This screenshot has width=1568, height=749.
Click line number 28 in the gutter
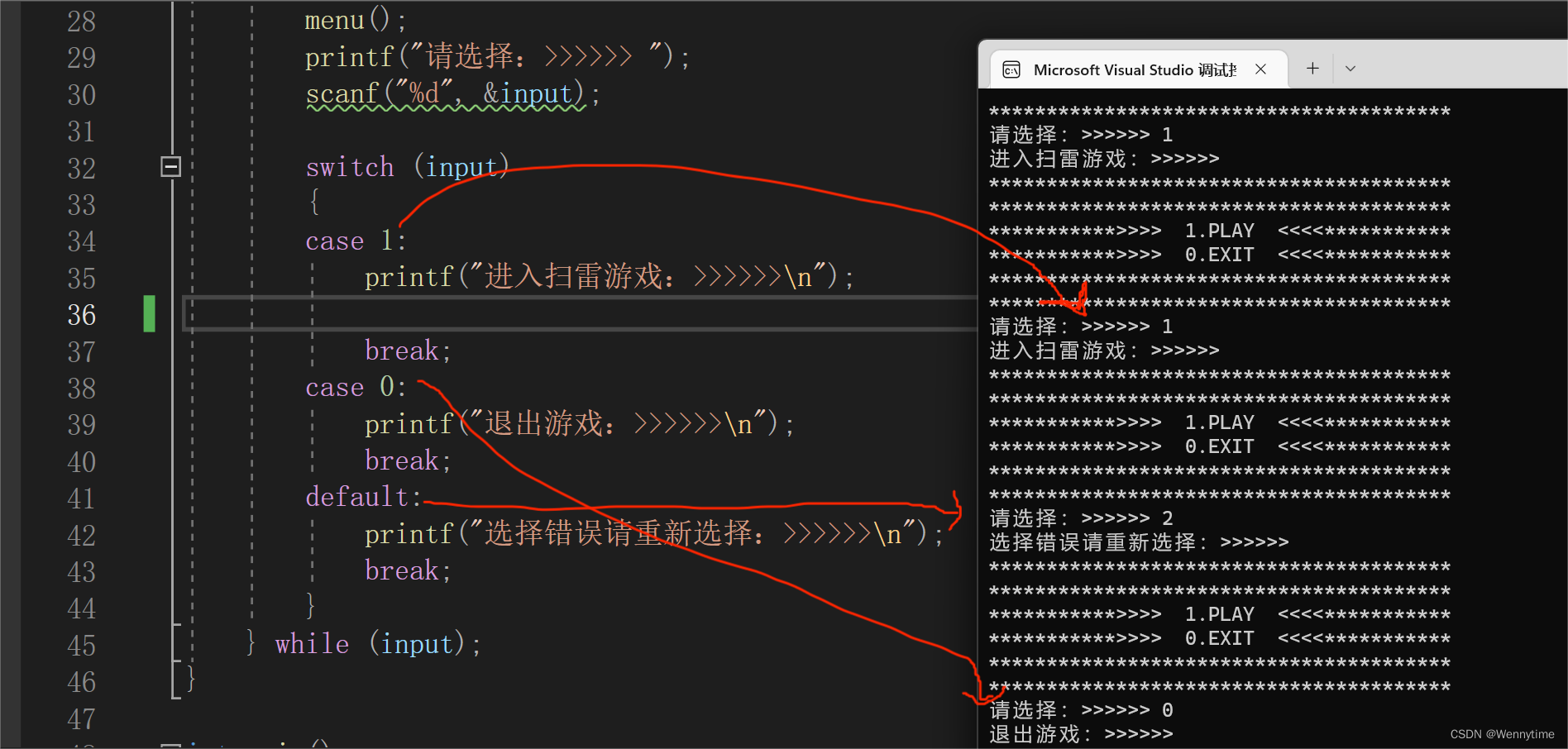click(x=81, y=21)
